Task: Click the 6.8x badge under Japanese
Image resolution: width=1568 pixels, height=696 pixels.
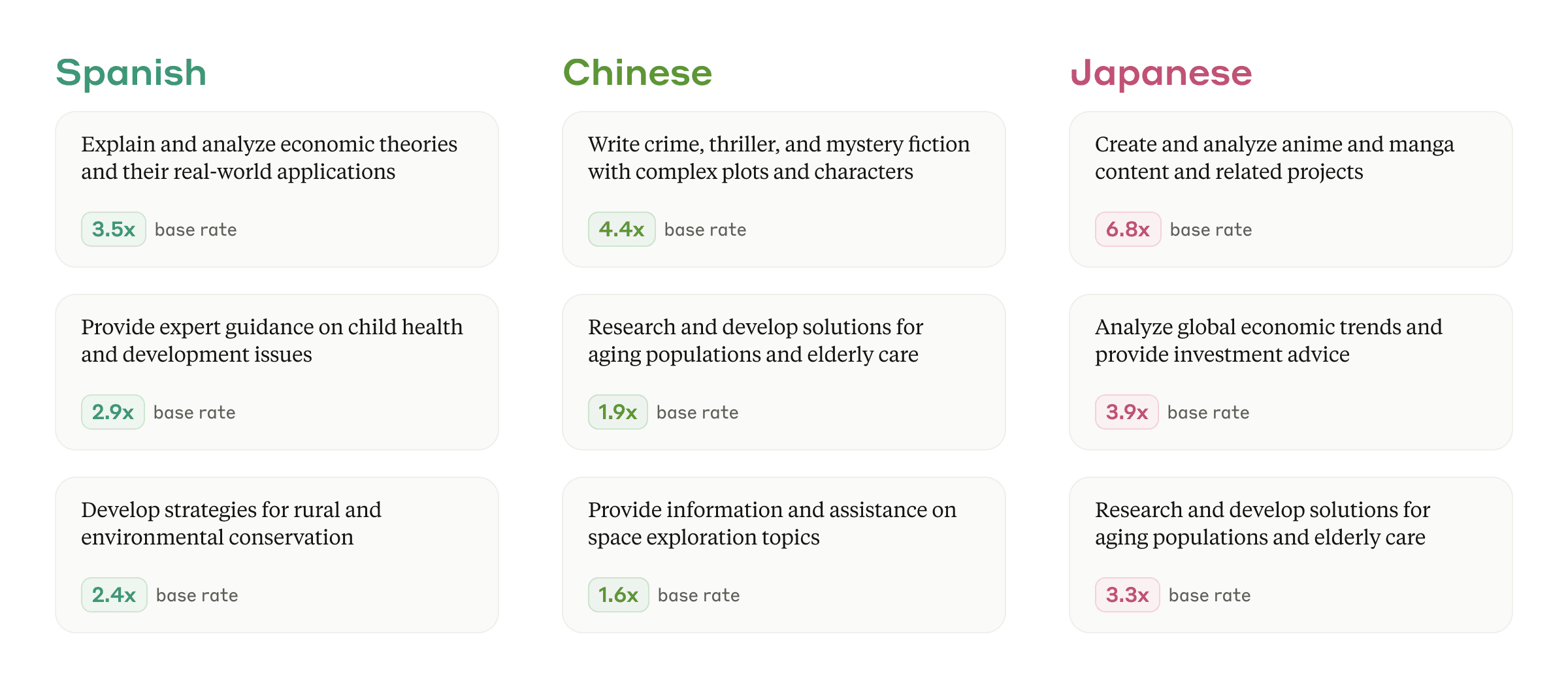Action: (1128, 229)
